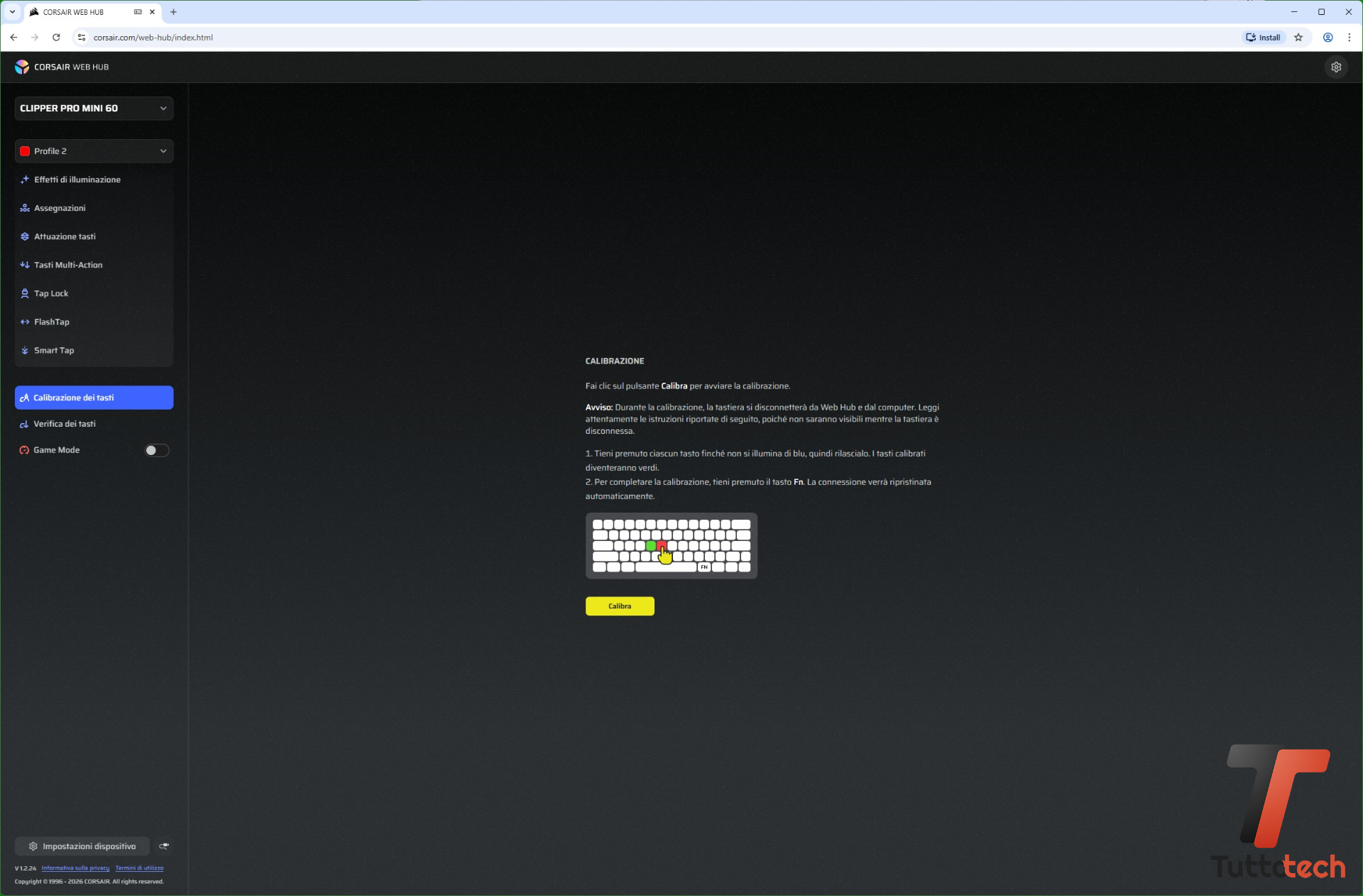The height and width of the screenshot is (896, 1363).
Task: Open the Chrome three-dot menu
Action: point(1349,38)
